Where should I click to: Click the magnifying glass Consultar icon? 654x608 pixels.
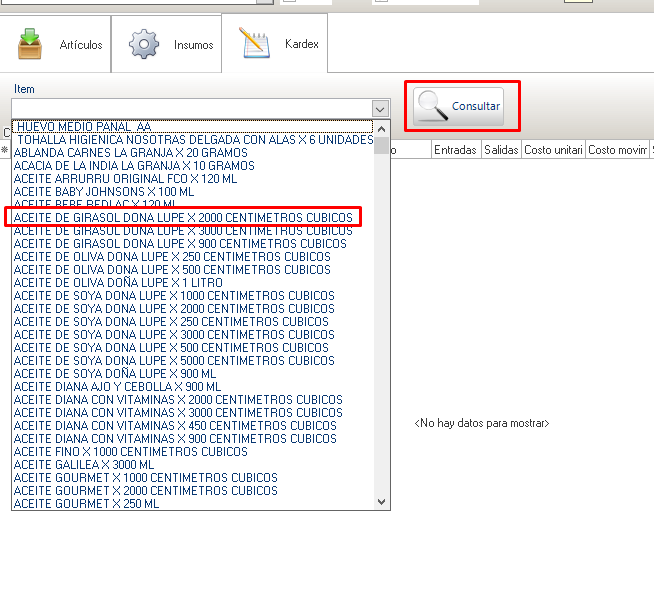pyautogui.click(x=433, y=106)
